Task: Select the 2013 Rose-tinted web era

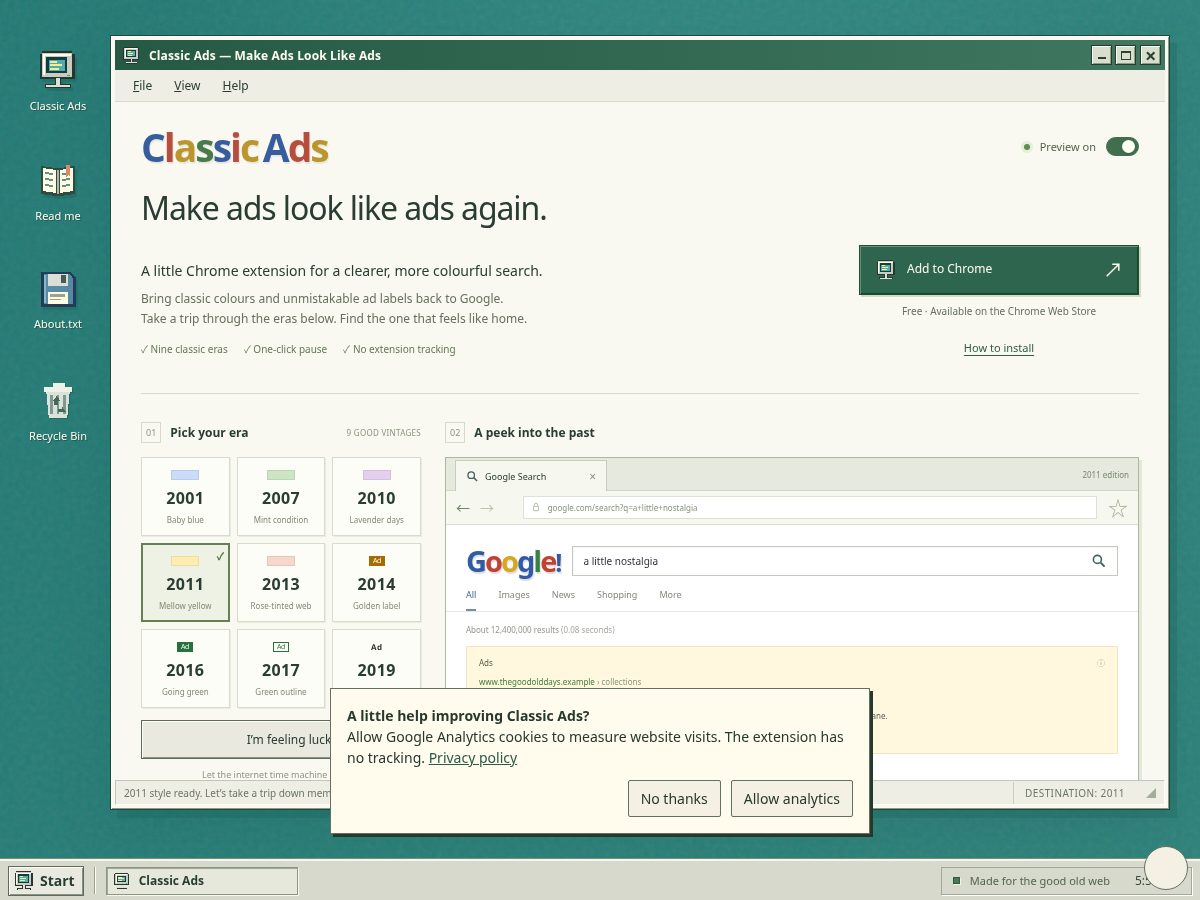Action: [281, 582]
